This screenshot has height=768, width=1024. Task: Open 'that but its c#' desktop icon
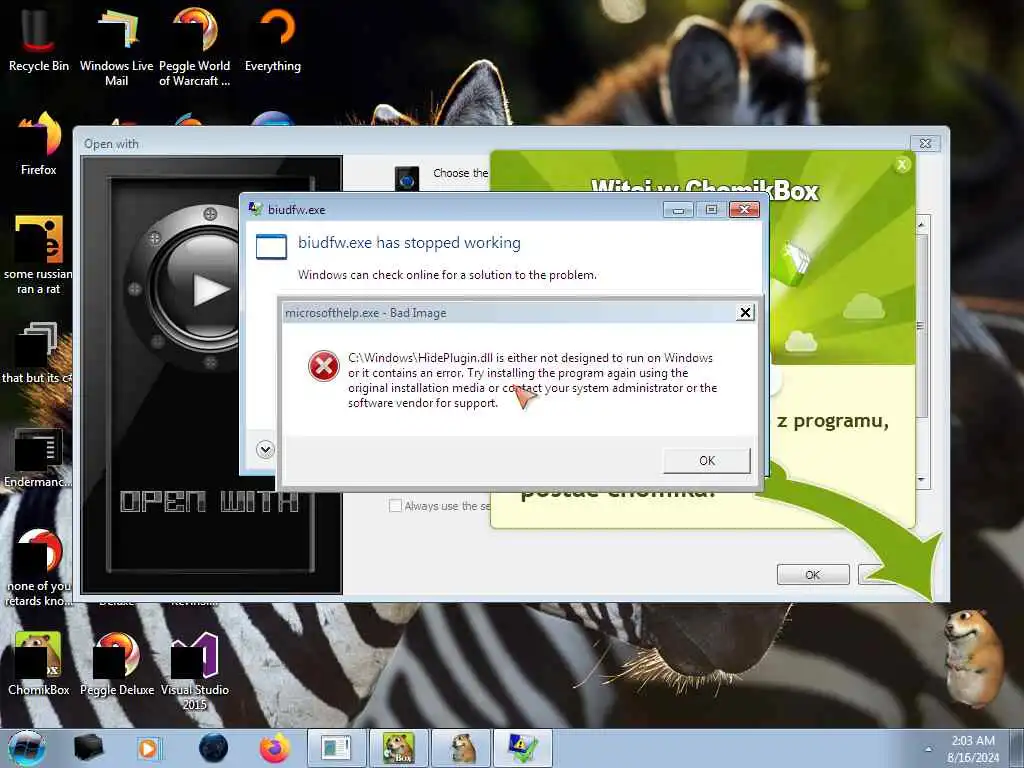[x=37, y=353]
